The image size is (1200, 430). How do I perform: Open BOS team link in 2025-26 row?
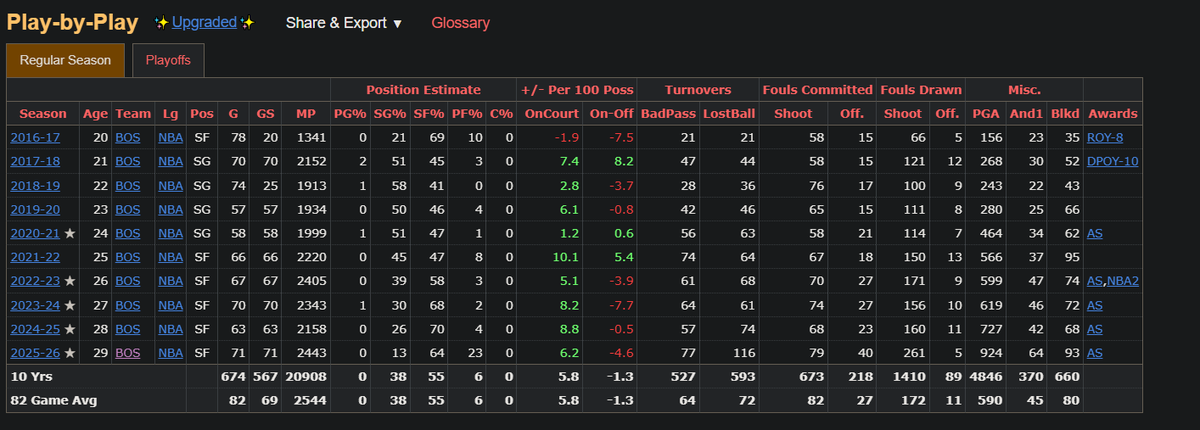tap(128, 354)
